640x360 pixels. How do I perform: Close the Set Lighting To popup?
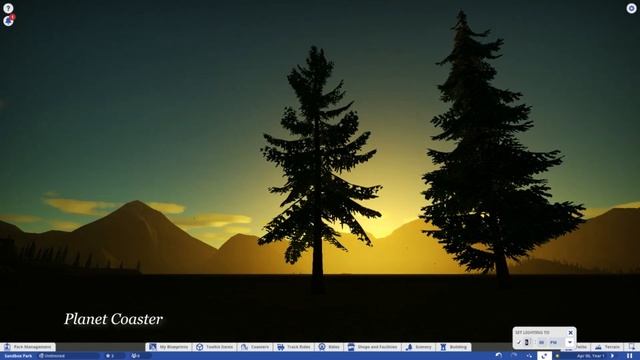pyautogui.click(x=570, y=333)
